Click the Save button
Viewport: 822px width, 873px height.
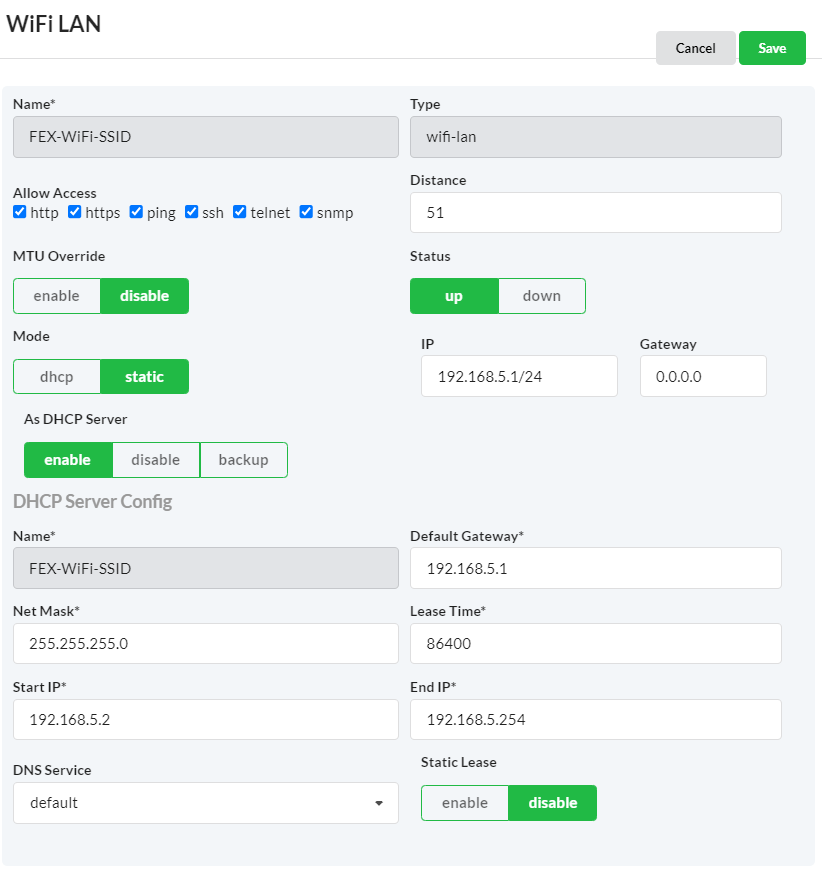(772, 48)
